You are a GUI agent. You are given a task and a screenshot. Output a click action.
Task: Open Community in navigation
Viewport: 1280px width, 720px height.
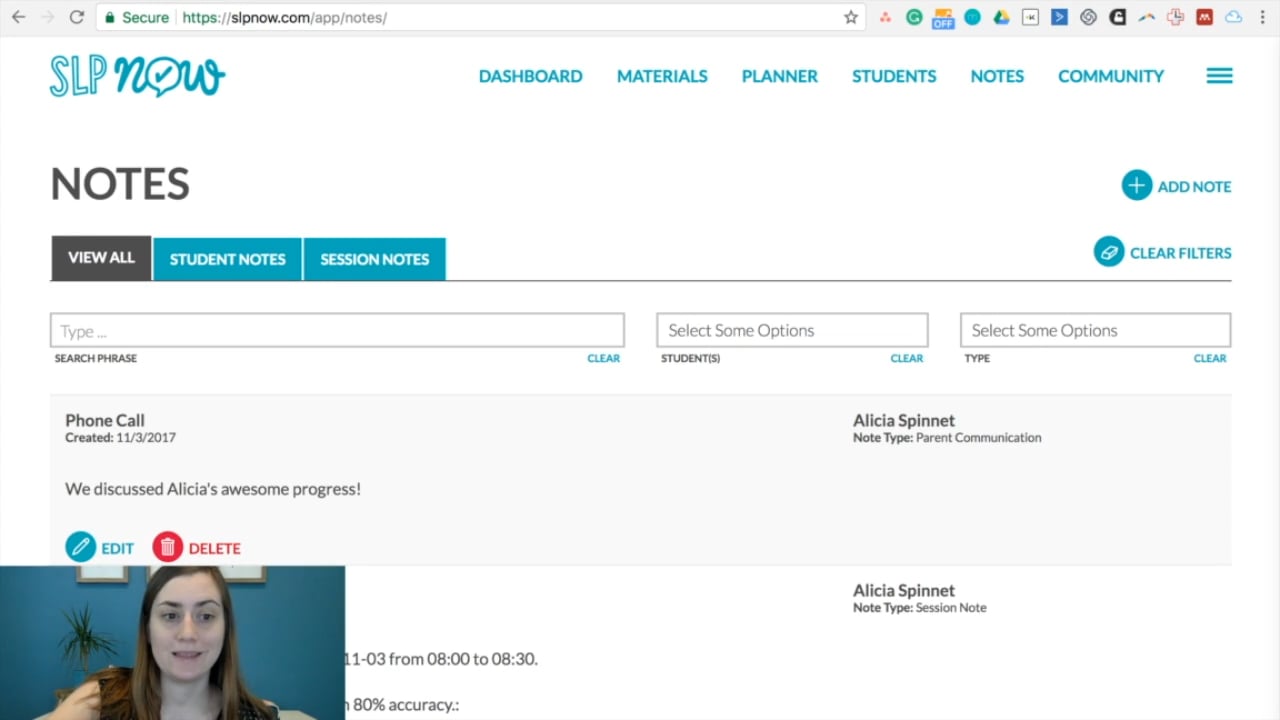[x=1111, y=76]
